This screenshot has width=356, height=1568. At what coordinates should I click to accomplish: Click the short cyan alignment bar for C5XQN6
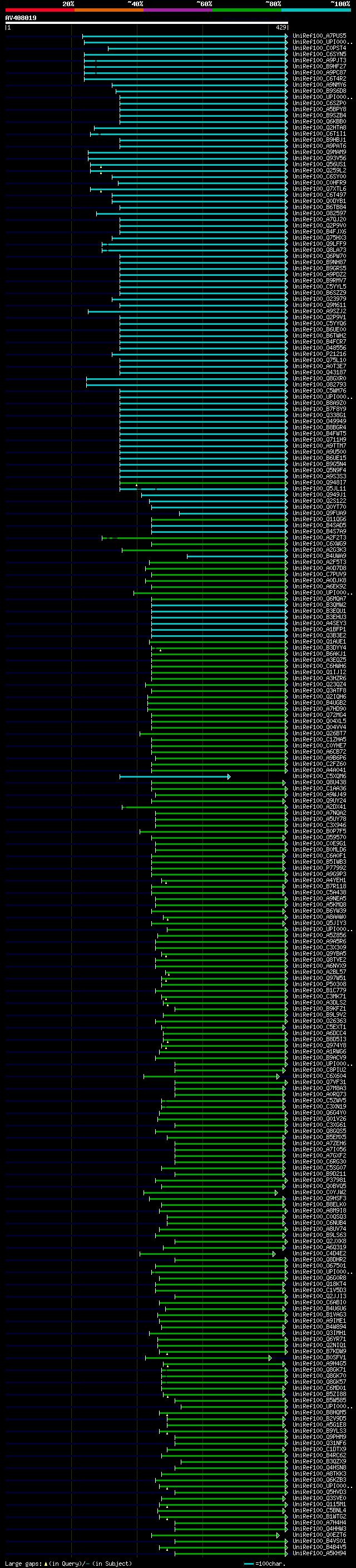[175, 776]
